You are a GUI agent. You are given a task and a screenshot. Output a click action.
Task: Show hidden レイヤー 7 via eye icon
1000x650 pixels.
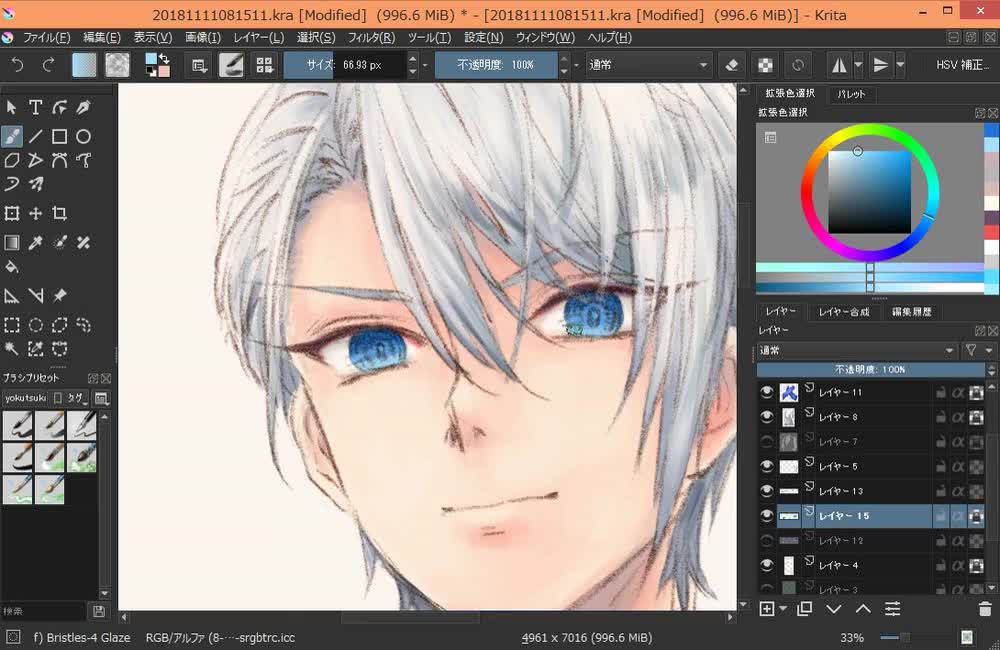(767, 442)
